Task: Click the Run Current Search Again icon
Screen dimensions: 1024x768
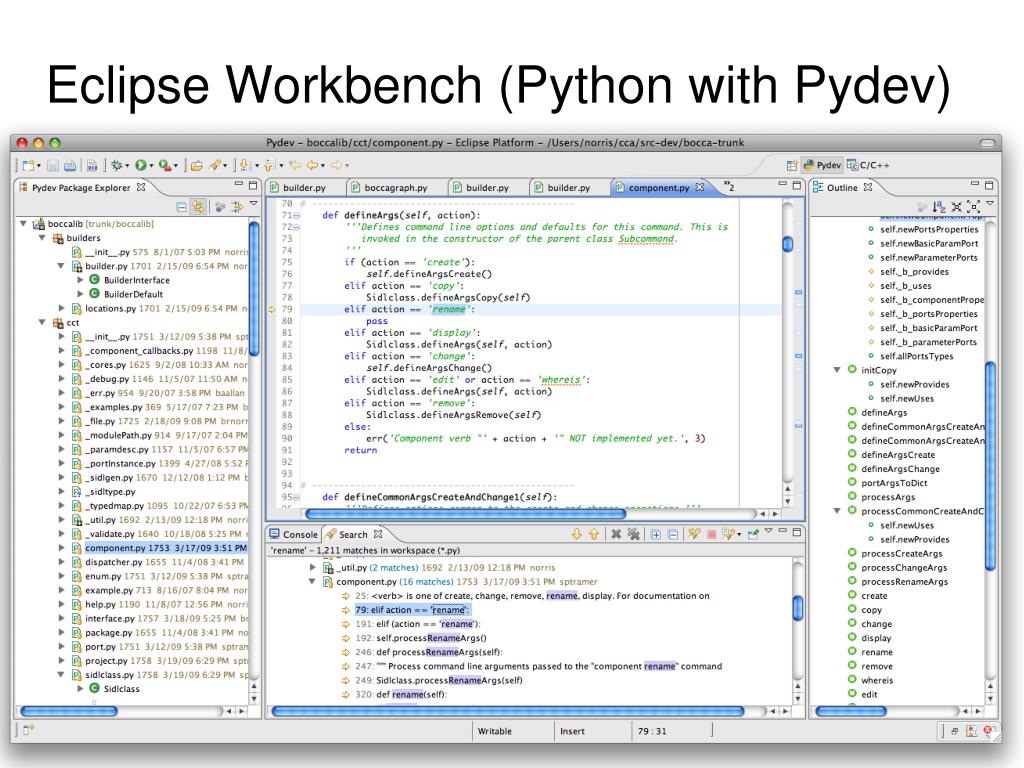Action: click(x=694, y=534)
